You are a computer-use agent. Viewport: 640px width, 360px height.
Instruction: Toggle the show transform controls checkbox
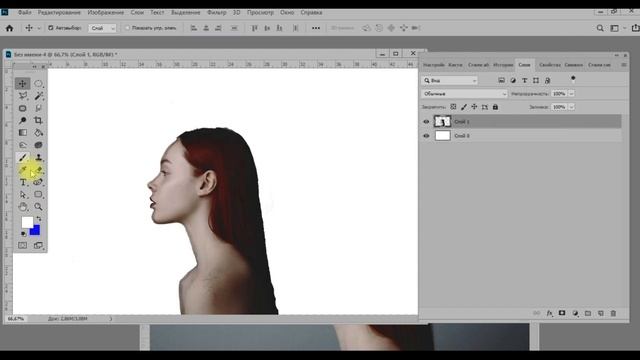[x=127, y=28]
